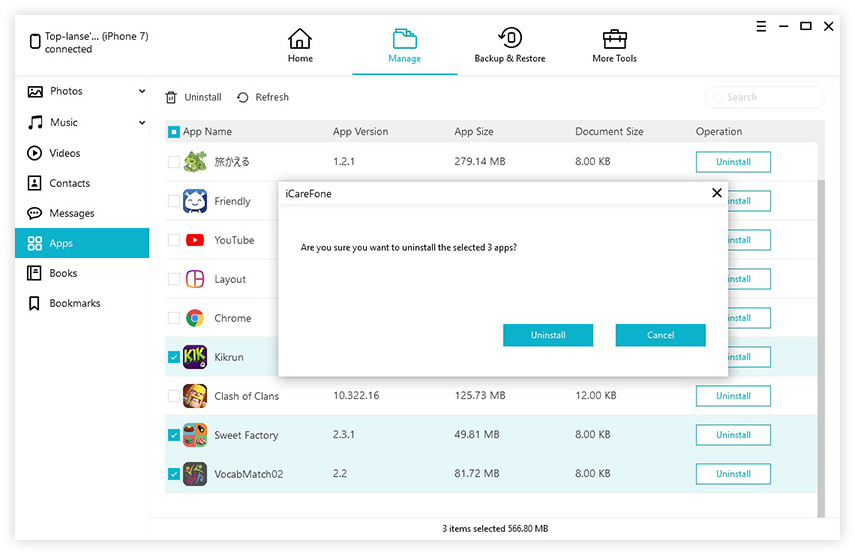Select Contacts in the sidebar
The image size is (855, 555).
(x=70, y=183)
